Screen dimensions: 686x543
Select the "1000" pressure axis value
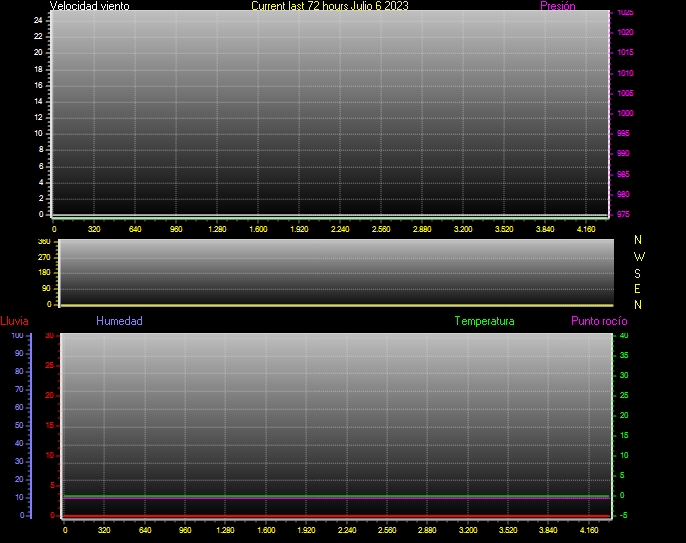tap(625, 113)
